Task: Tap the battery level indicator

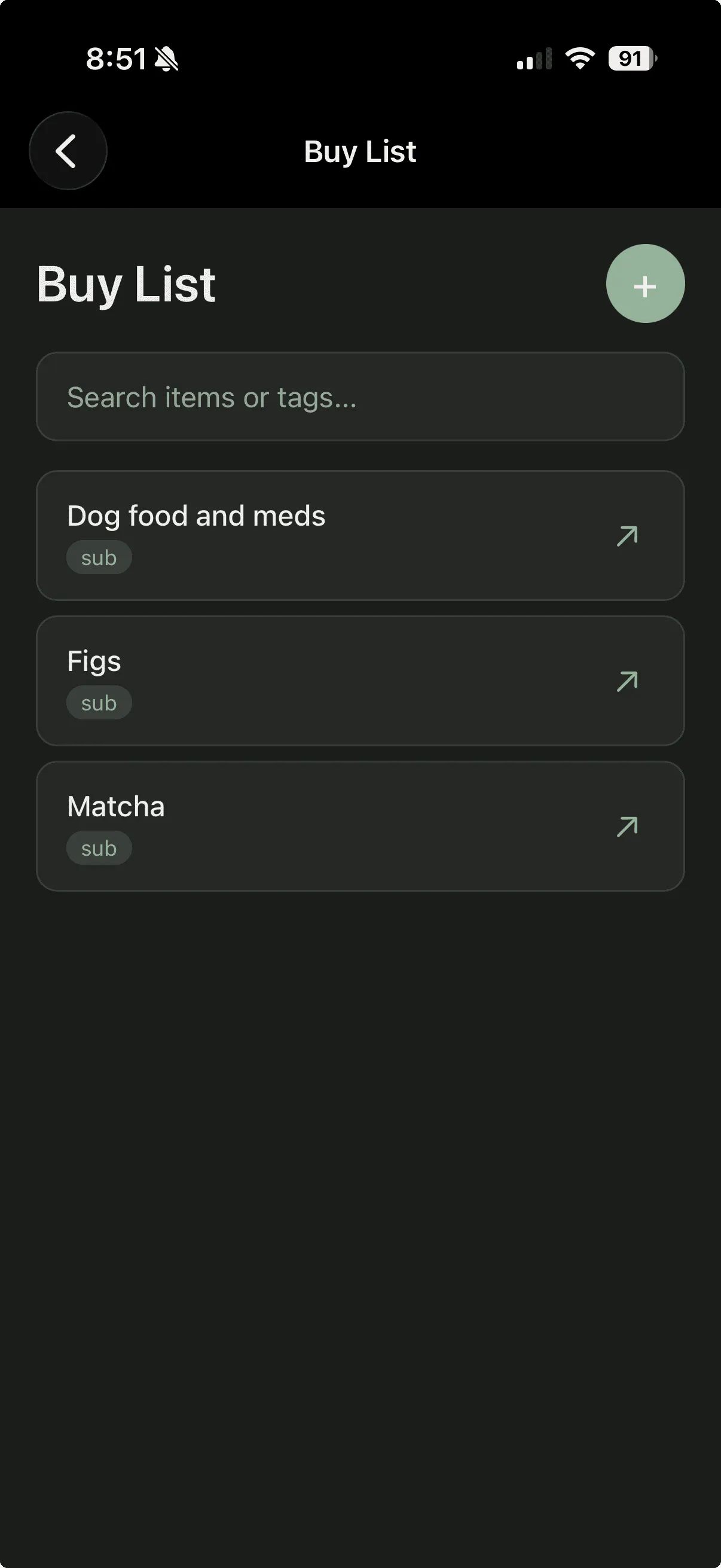Action: 632,59
